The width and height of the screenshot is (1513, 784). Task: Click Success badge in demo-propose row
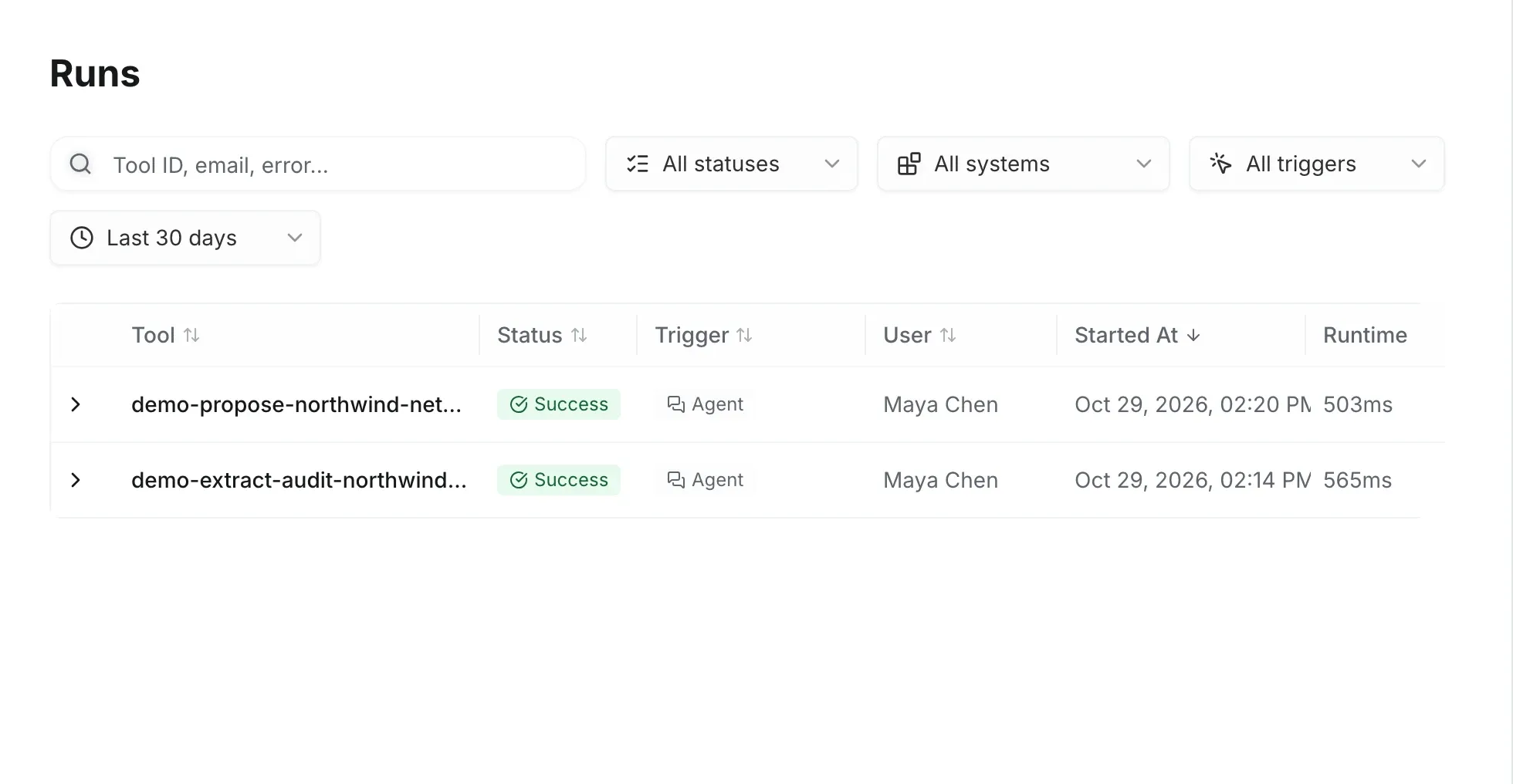click(559, 404)
